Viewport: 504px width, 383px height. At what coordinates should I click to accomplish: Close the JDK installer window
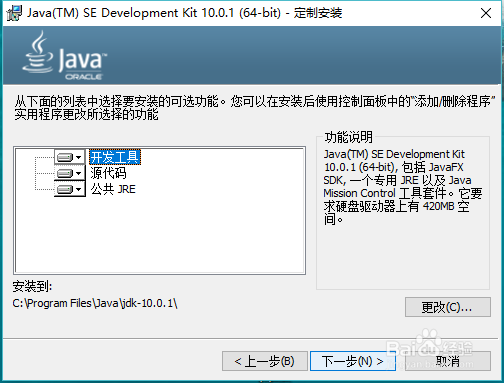pyautogui.click(x=486, y=13)
